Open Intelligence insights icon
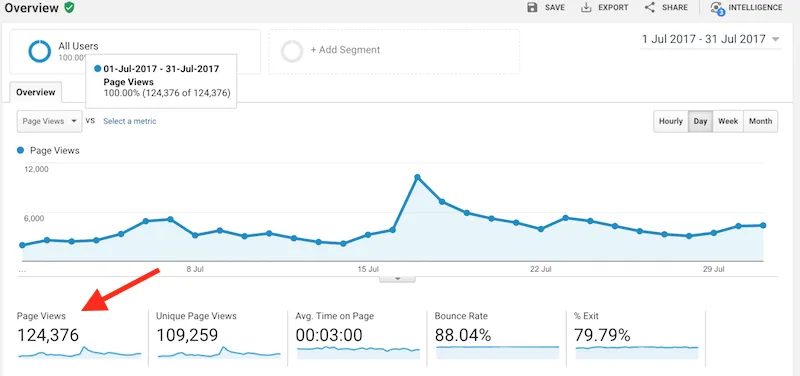800x376 pixels. (x=717, y=8)
